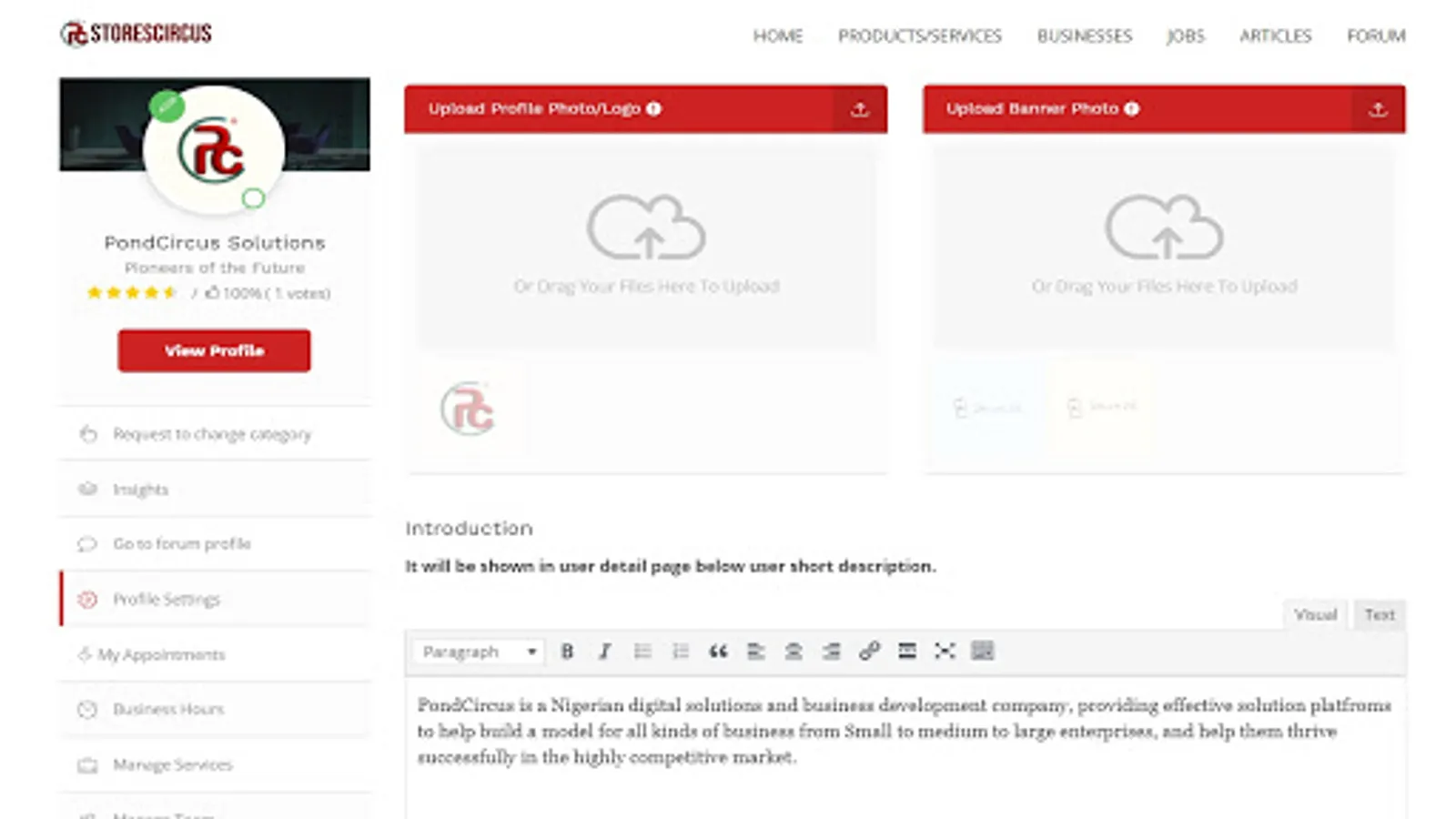The width and height of the screenshot is (1456, 819).
Task: Click the StoresCircus logo
Action: click(x=136, y=34)
